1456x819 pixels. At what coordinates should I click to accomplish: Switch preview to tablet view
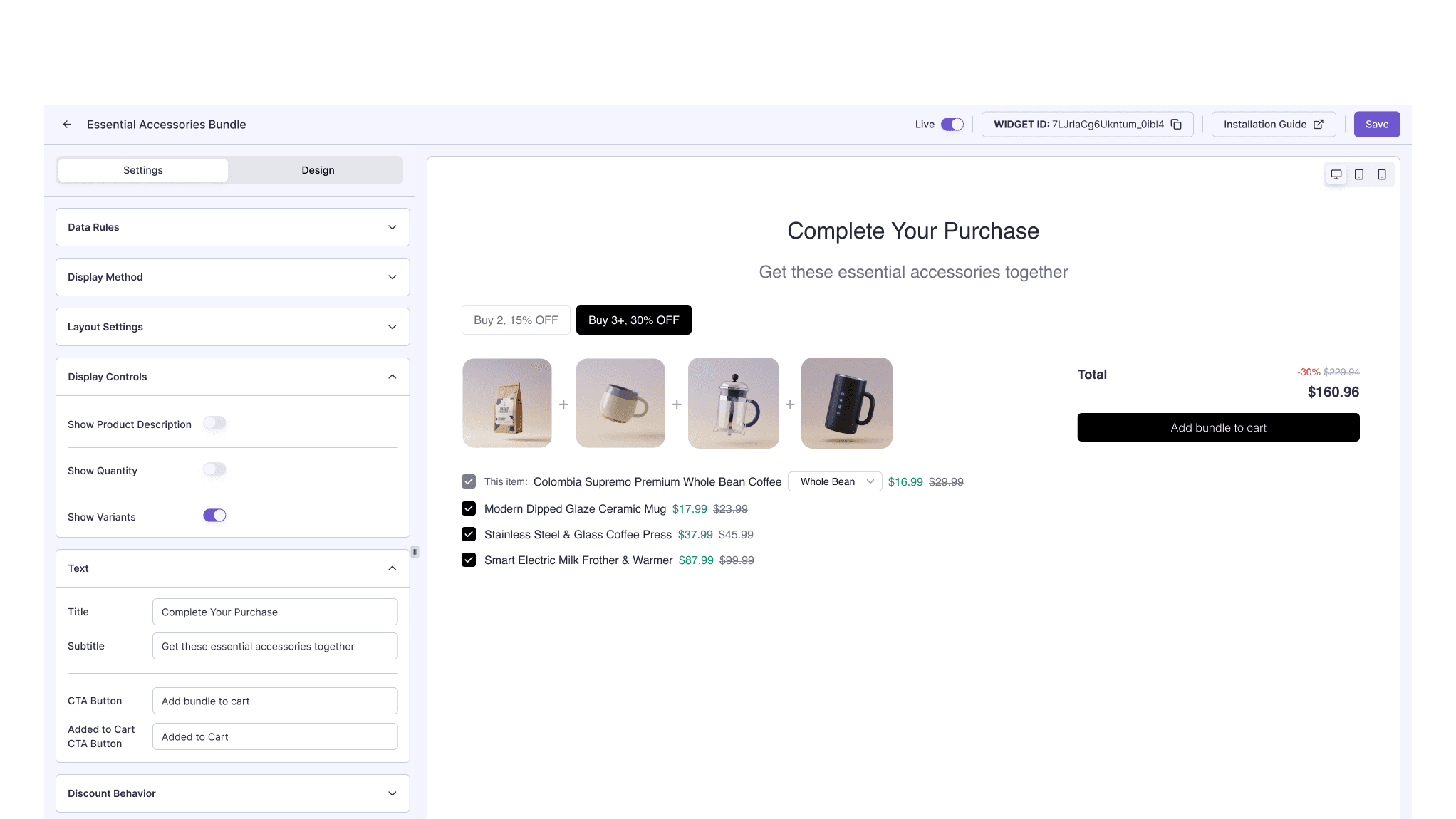tap(1359, 174)
